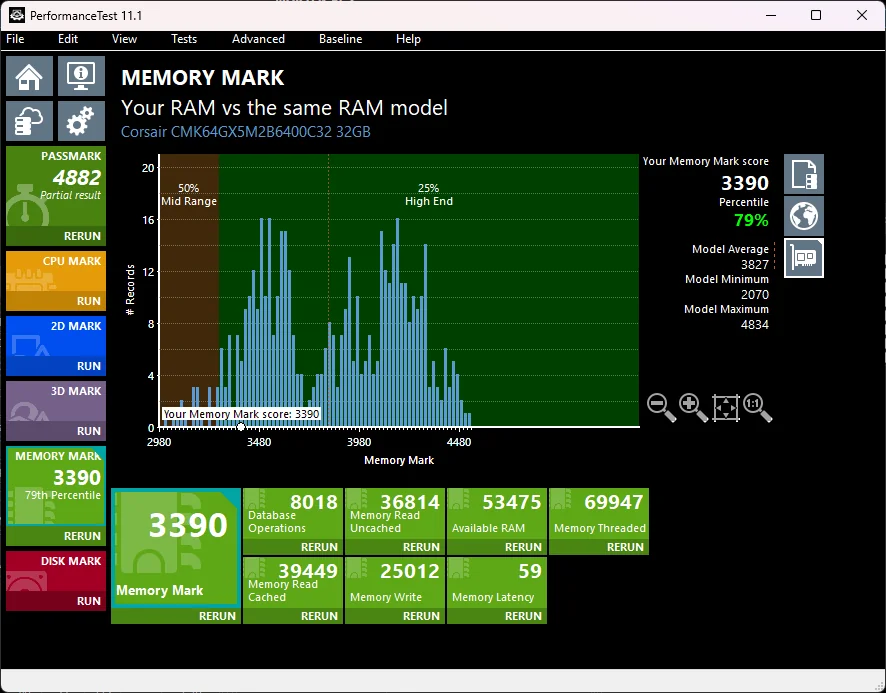Open the Tests menu

click(x=184, y=39)
